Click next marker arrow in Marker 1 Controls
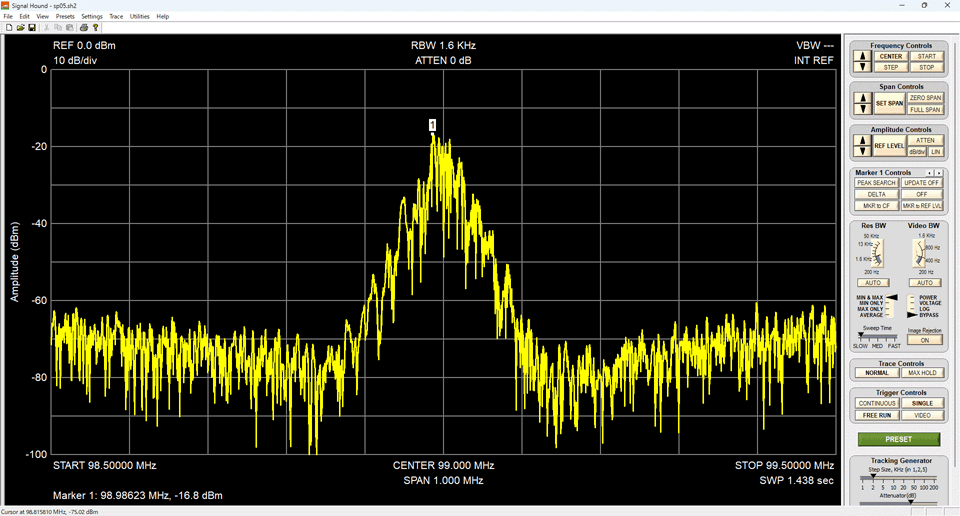This screenshot has height=516, width=960. click(x=939, y=173)
